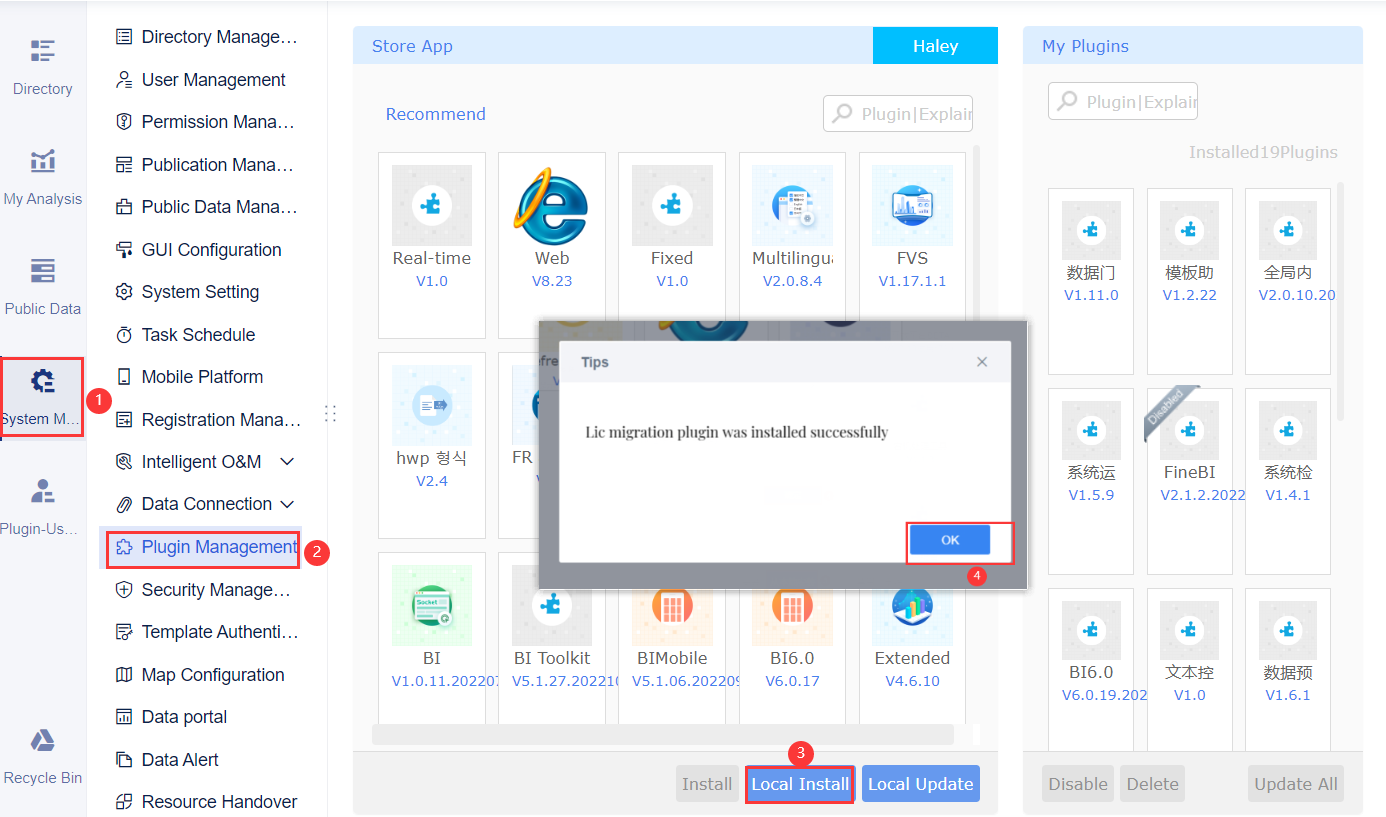The image size is (1386, 817).
Task: Click the System Setting gear icon
Action: (x=122, y=291)
